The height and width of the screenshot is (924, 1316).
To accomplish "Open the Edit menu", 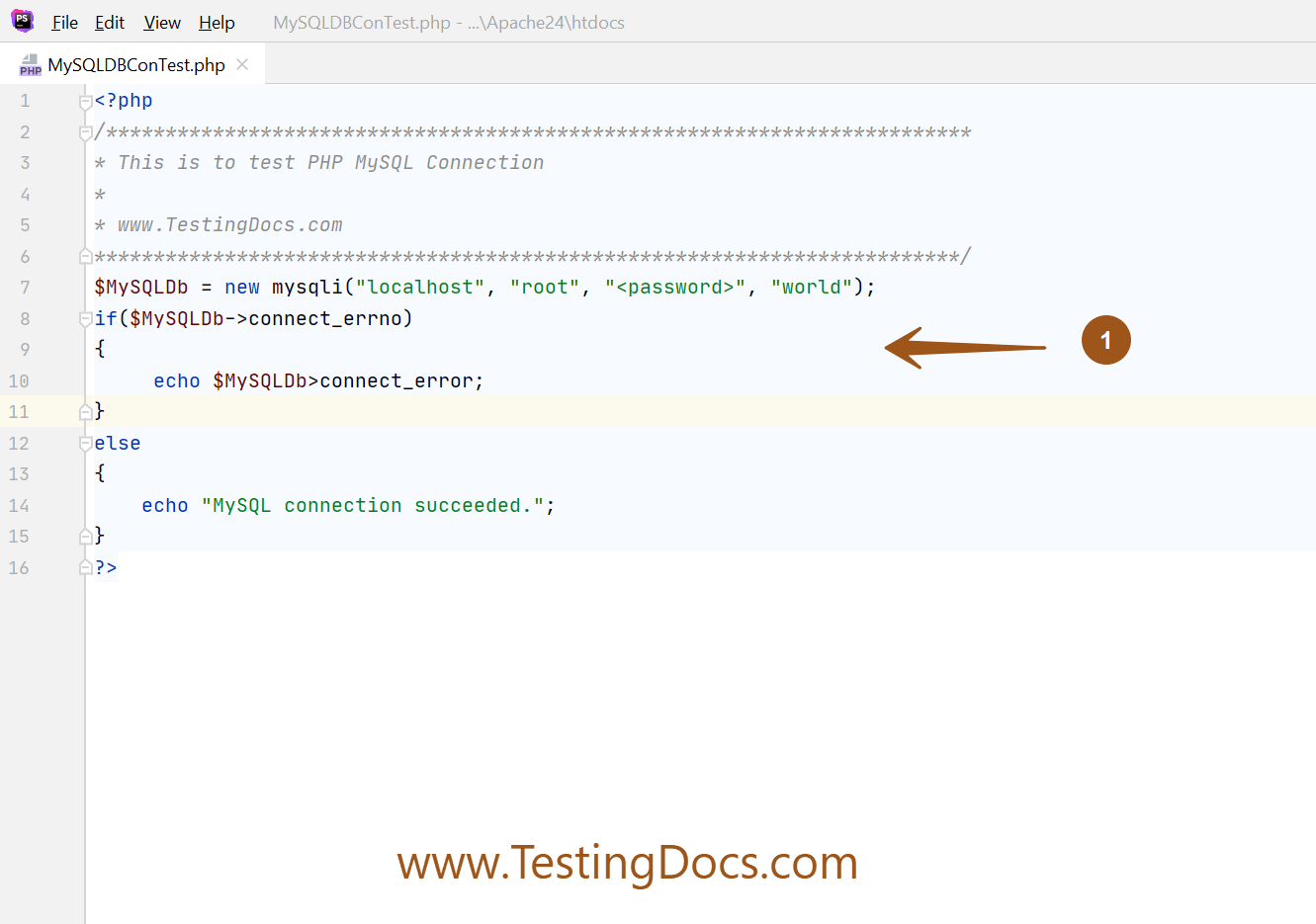I will (109, 22).
